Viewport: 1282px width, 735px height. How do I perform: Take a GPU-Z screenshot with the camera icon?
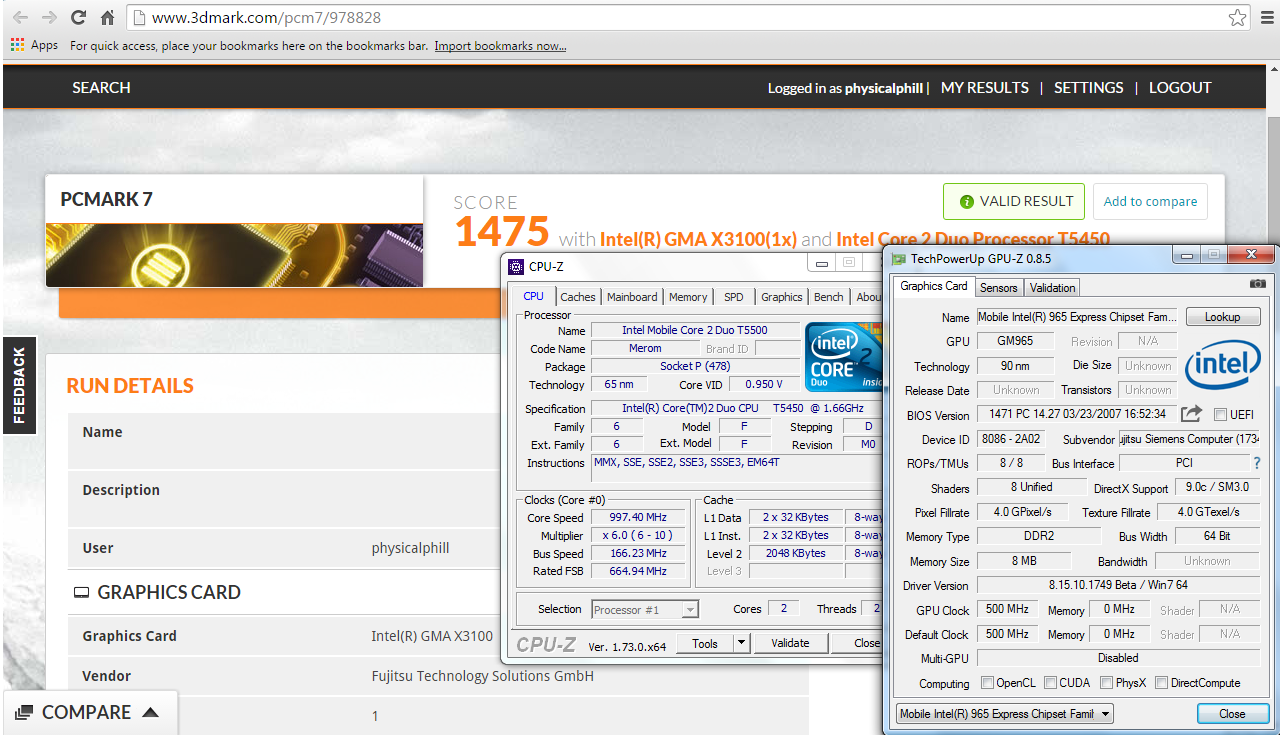pyautogui.click(x=1258, y=284)
